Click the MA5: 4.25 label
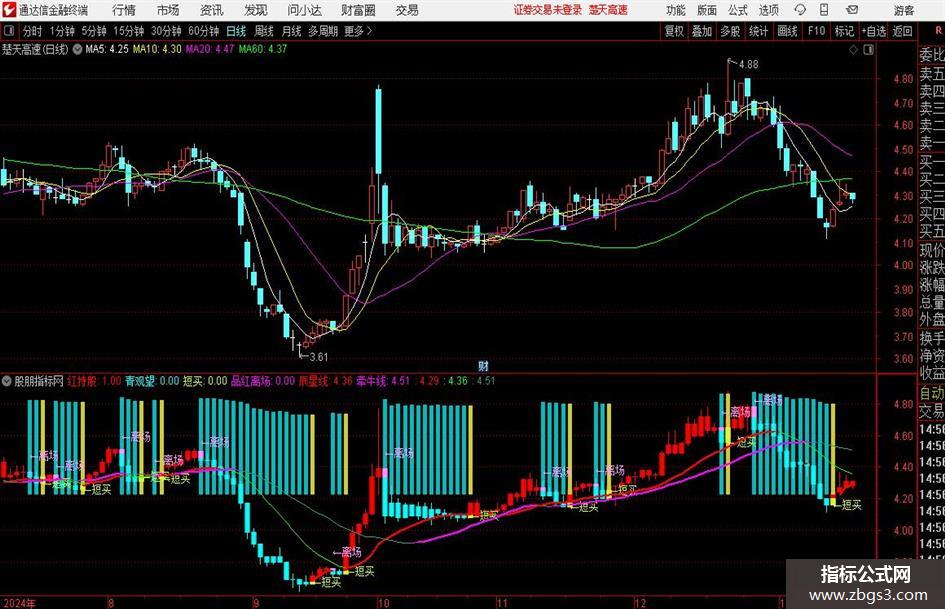945x609 pixels. click(107, 49)
